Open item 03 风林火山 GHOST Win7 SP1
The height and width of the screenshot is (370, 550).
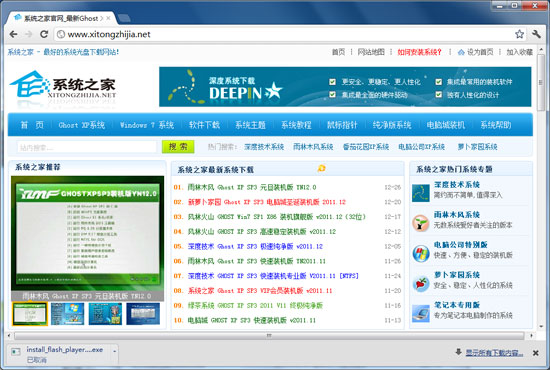pos(276,217)
